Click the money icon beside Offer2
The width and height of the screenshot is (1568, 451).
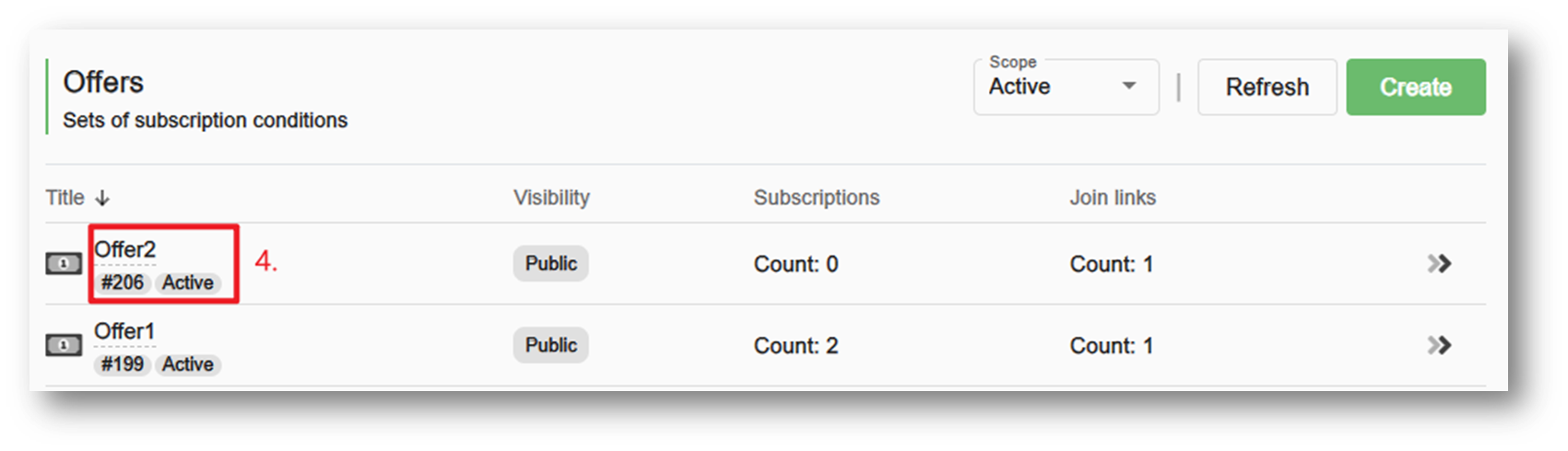click(x=64, y=264)
